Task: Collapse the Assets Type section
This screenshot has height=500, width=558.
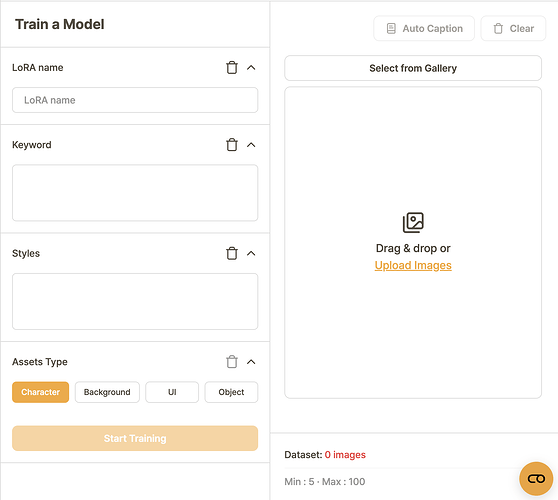Action: 251,362
